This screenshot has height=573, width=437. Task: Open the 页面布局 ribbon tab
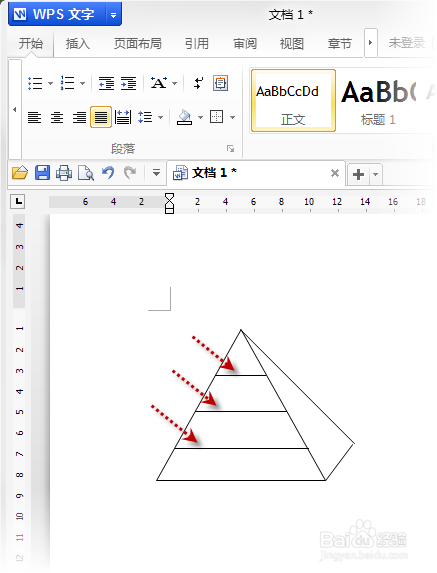pos(137,44)
